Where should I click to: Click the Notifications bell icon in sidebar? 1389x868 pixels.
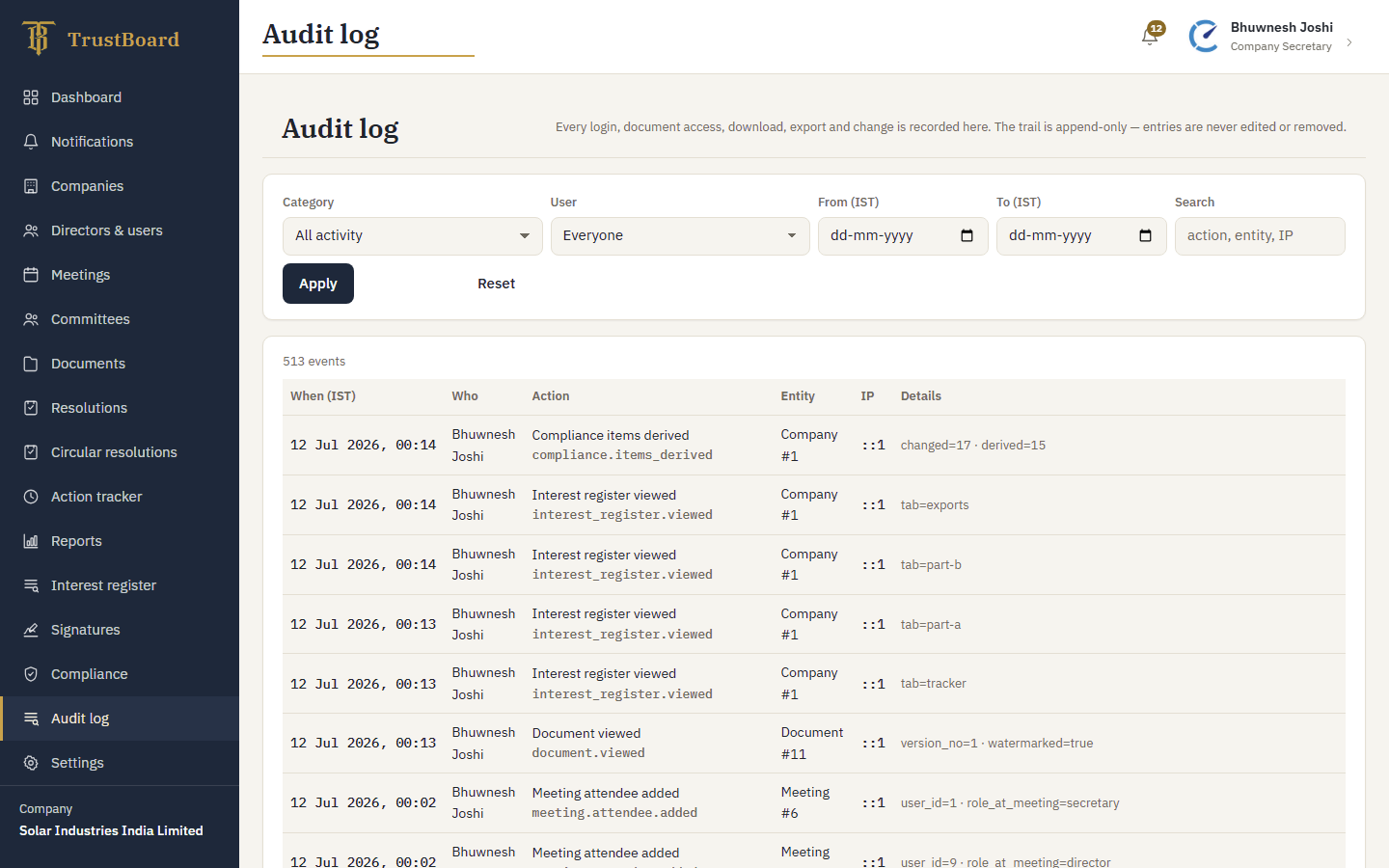pos(31,142)
